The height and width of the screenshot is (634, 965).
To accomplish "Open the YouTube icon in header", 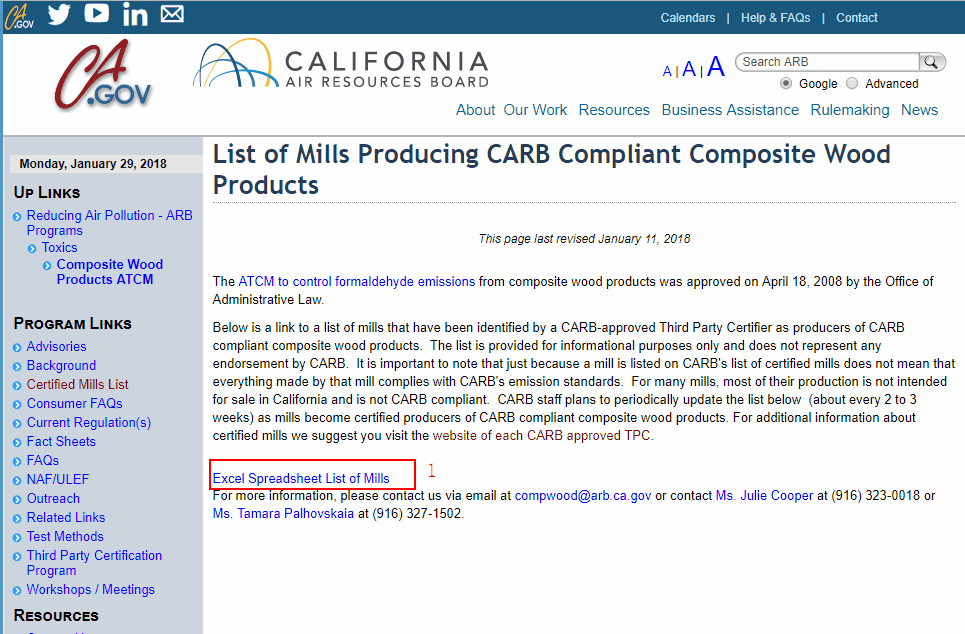I will (x=97, y=14).
